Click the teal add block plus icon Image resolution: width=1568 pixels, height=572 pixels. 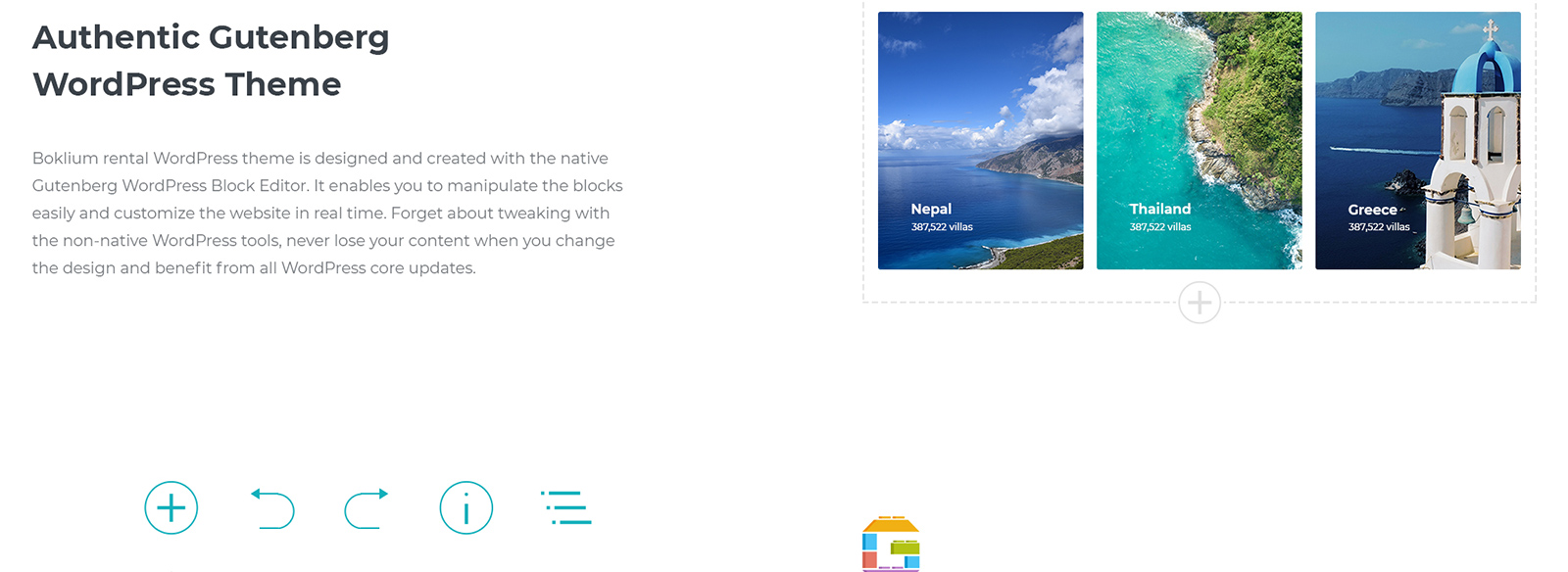(x=171, y=507)
